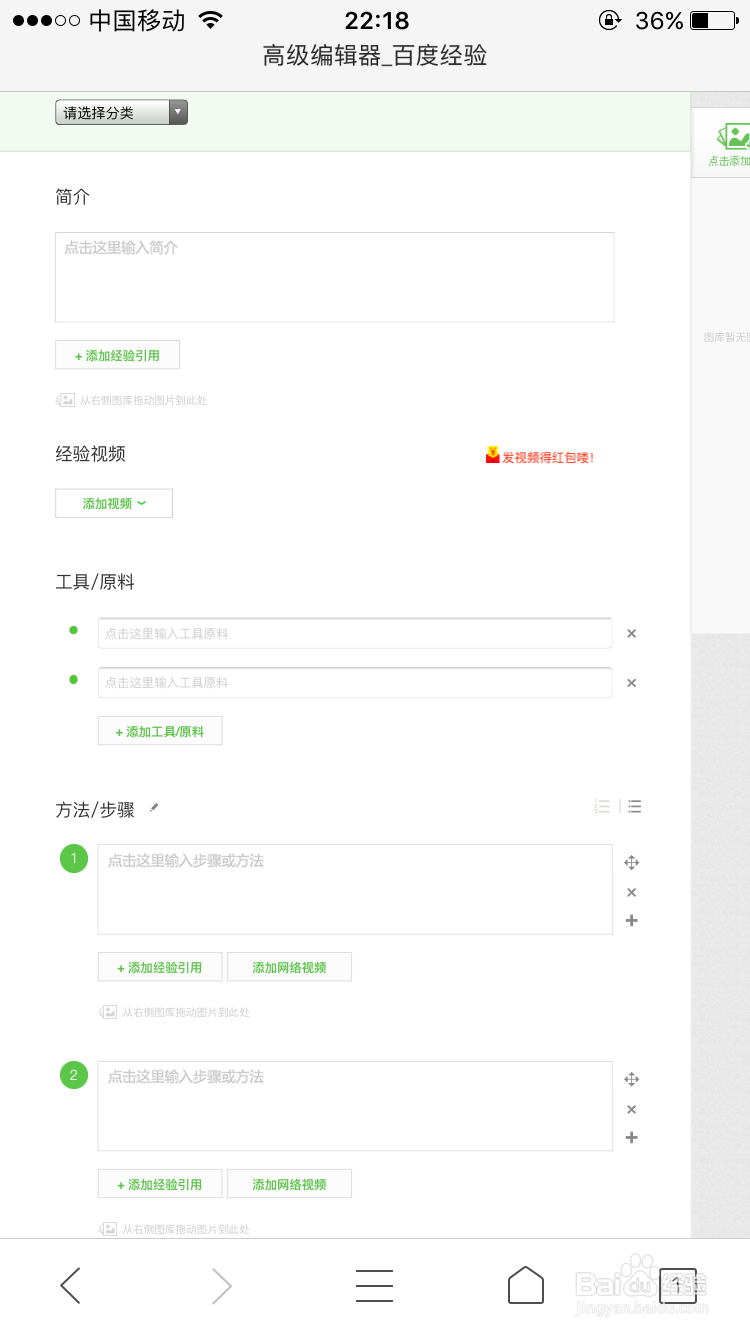
Task: Delete step 1 with the X icon
Action: click(631, 892)
